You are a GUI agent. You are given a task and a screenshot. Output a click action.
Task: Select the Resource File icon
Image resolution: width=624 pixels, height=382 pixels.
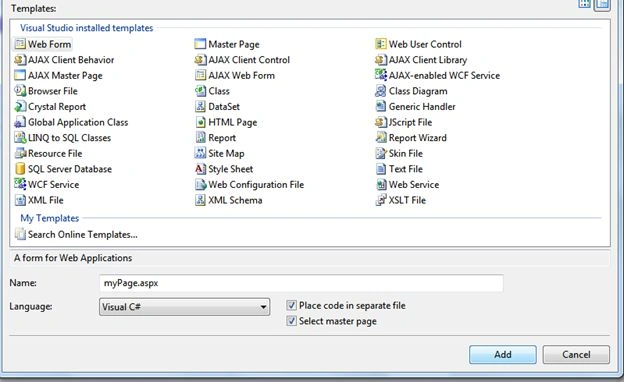(20, 153)
